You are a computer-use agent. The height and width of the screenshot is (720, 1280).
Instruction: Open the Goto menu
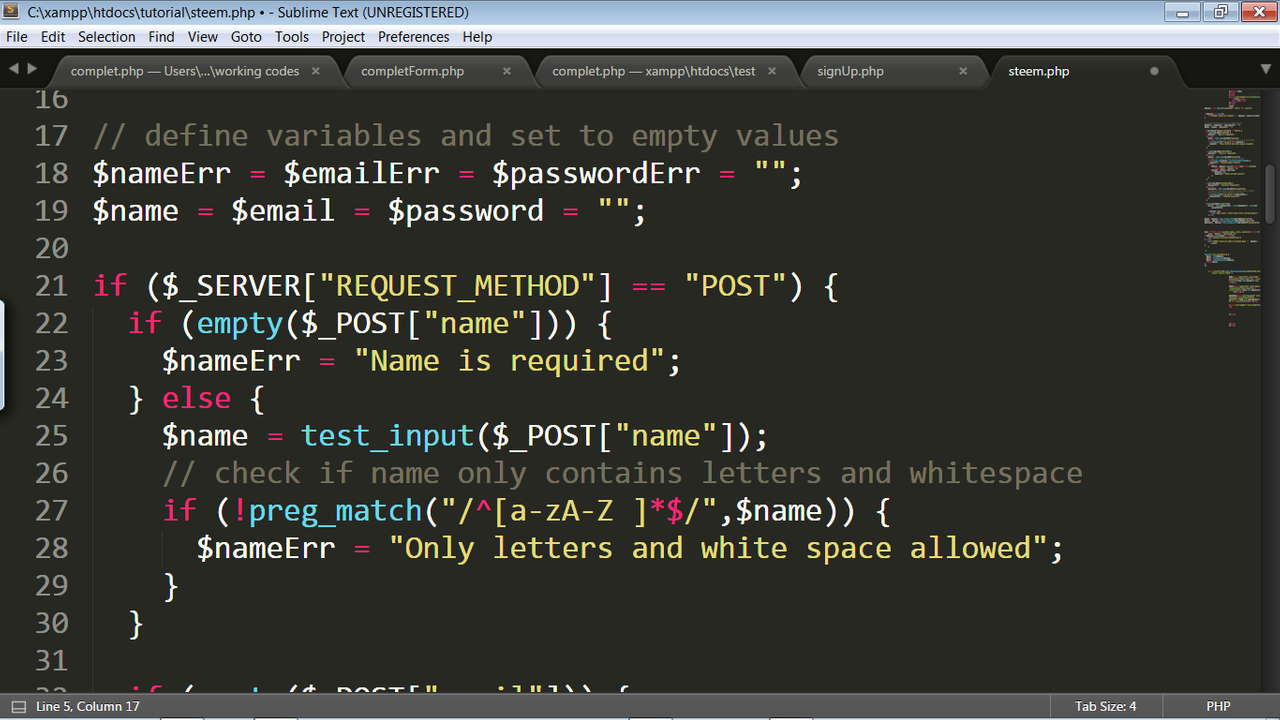pos(246,36)
